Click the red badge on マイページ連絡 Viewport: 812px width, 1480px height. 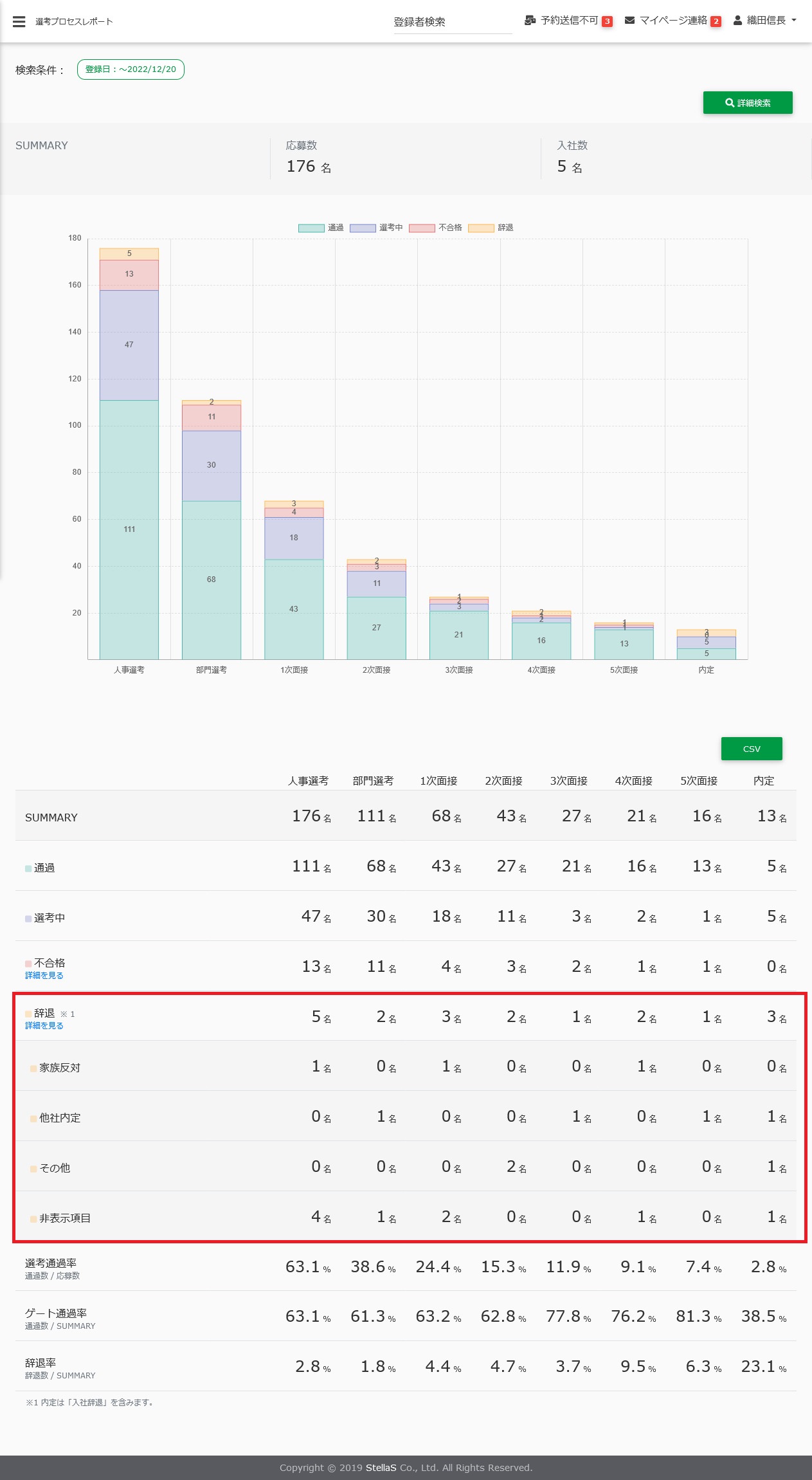tap(716, 21)
